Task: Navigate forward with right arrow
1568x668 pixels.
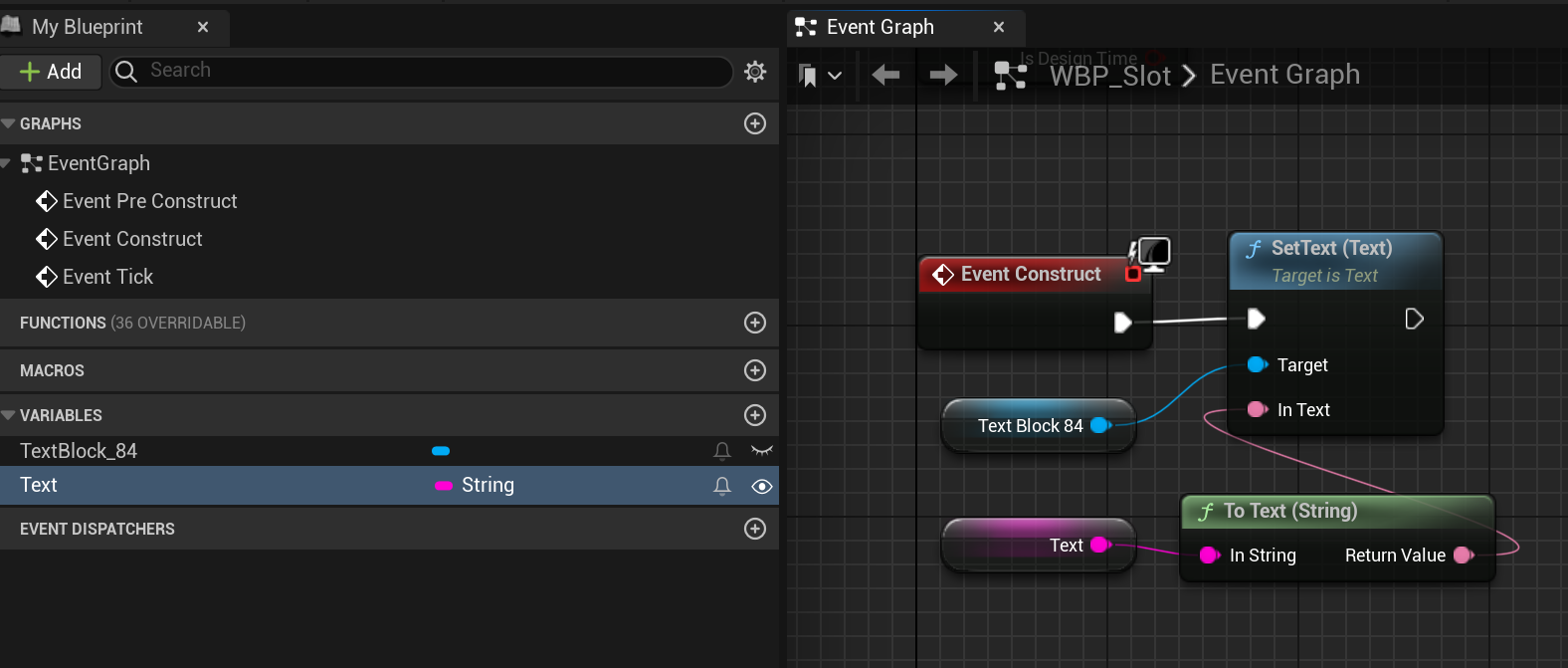Action: 943,75
